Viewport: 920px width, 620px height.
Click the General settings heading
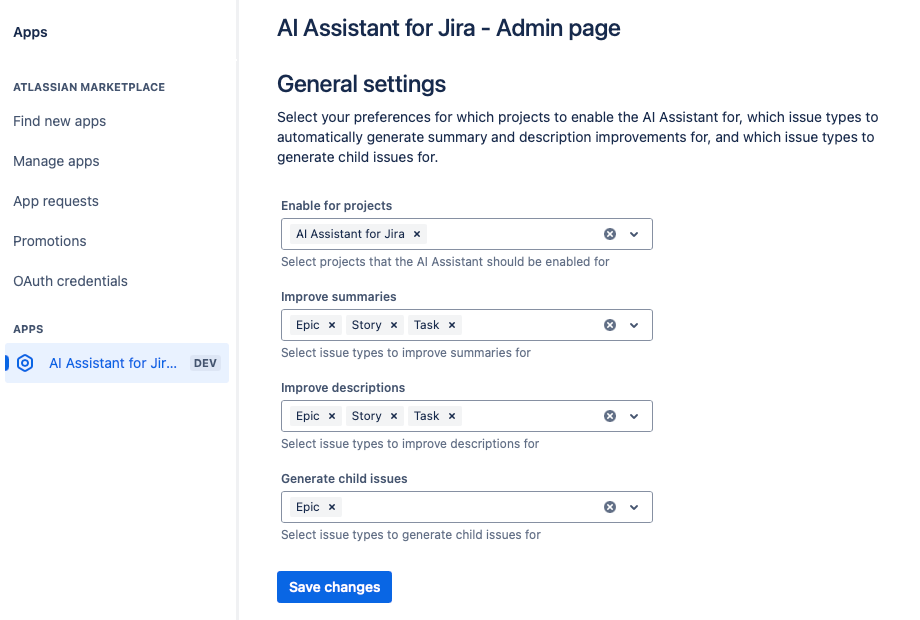click(361, 84)
